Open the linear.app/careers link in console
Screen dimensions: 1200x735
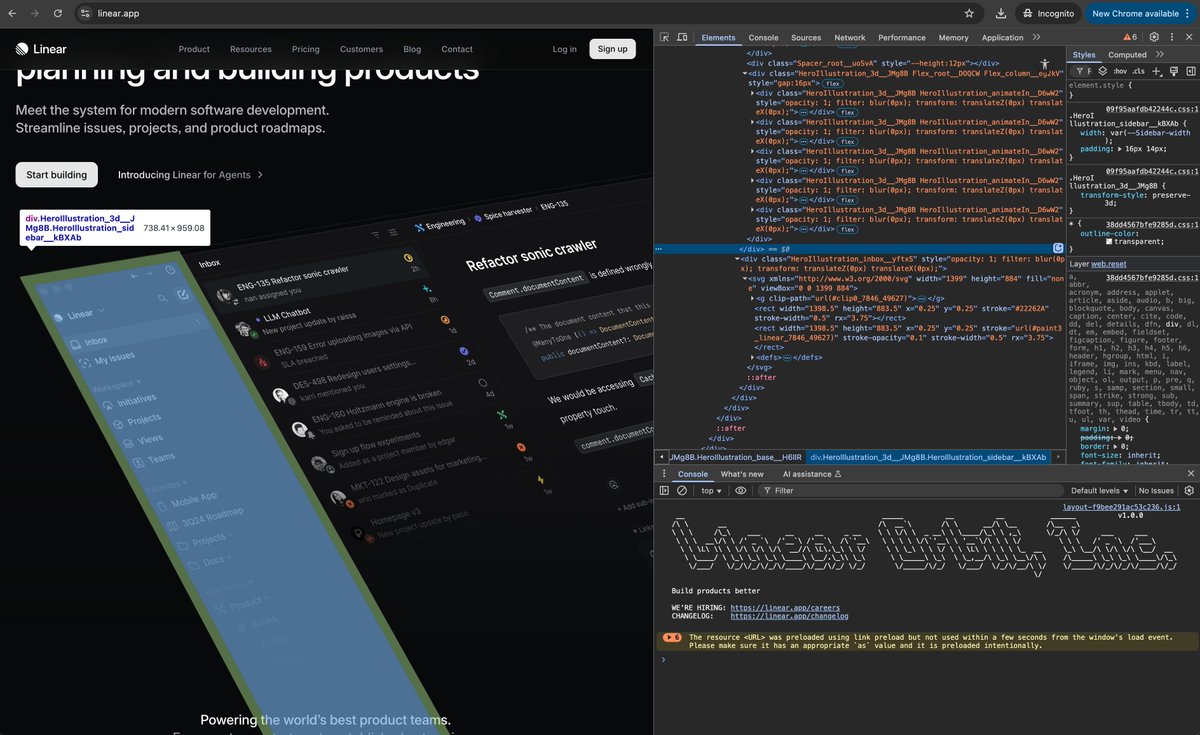pyautogui.click(x=785, y=607)
